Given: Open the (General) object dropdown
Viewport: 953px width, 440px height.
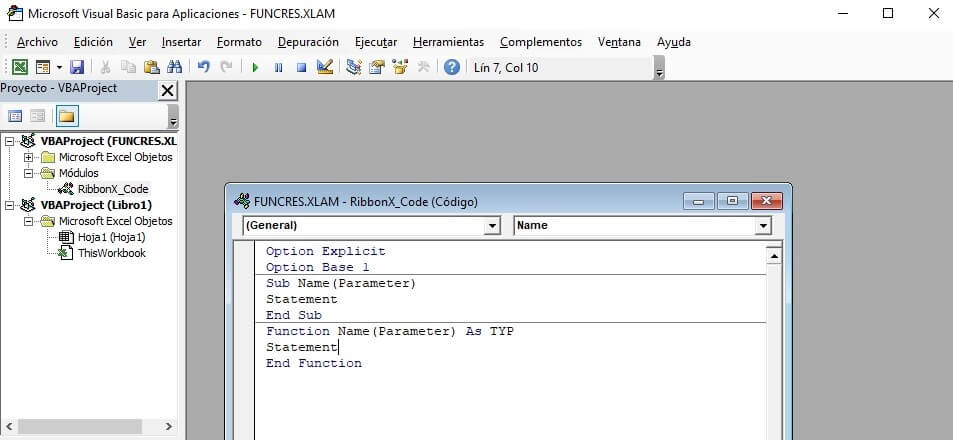Looking at the screenshot, I should click(x=491, y=226).
